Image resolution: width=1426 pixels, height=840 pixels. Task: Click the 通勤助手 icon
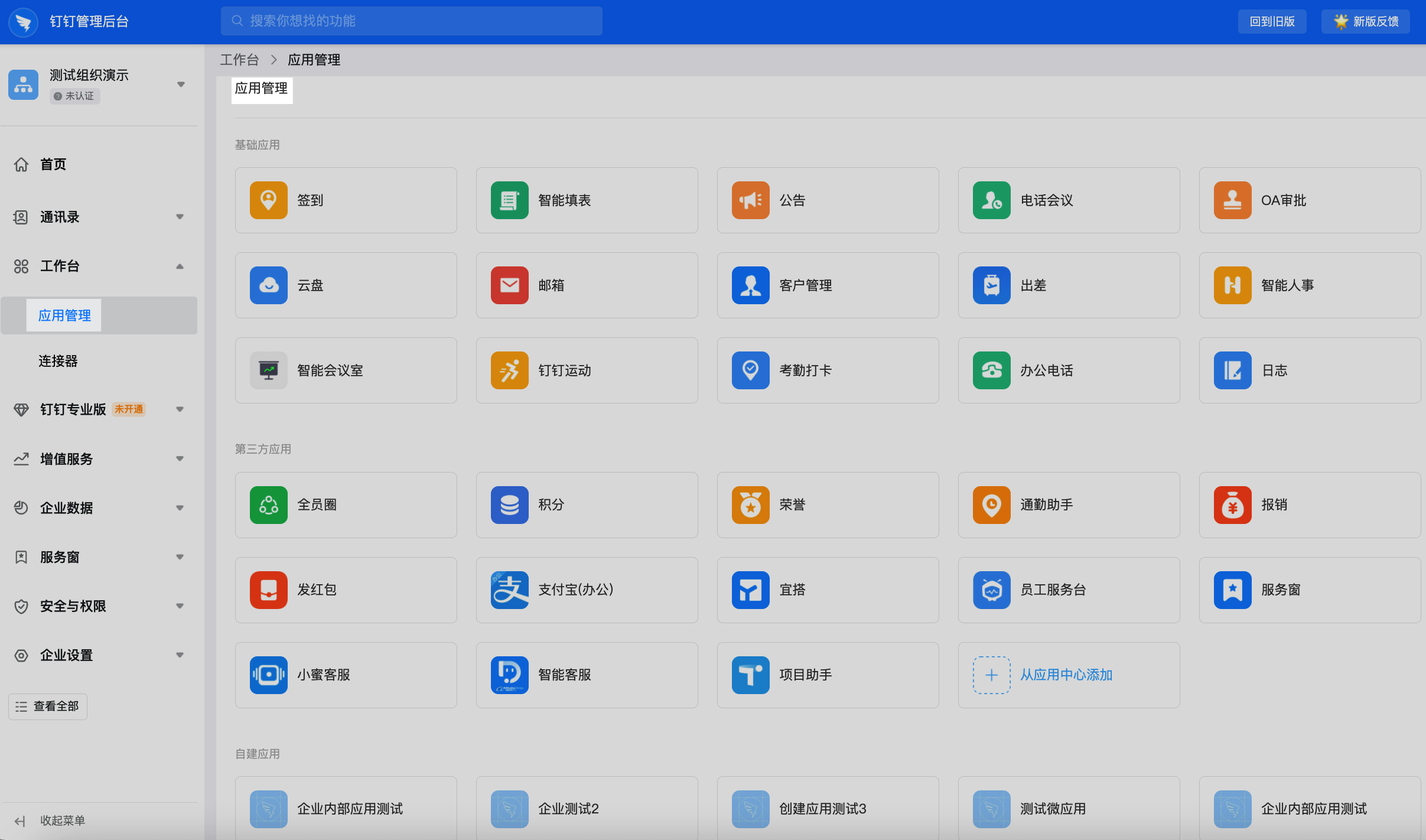click(991, 505)
